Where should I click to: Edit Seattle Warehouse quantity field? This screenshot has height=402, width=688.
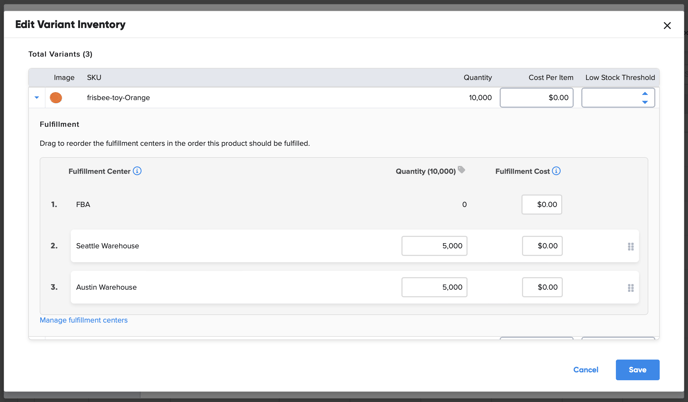(x=434, y=246)
